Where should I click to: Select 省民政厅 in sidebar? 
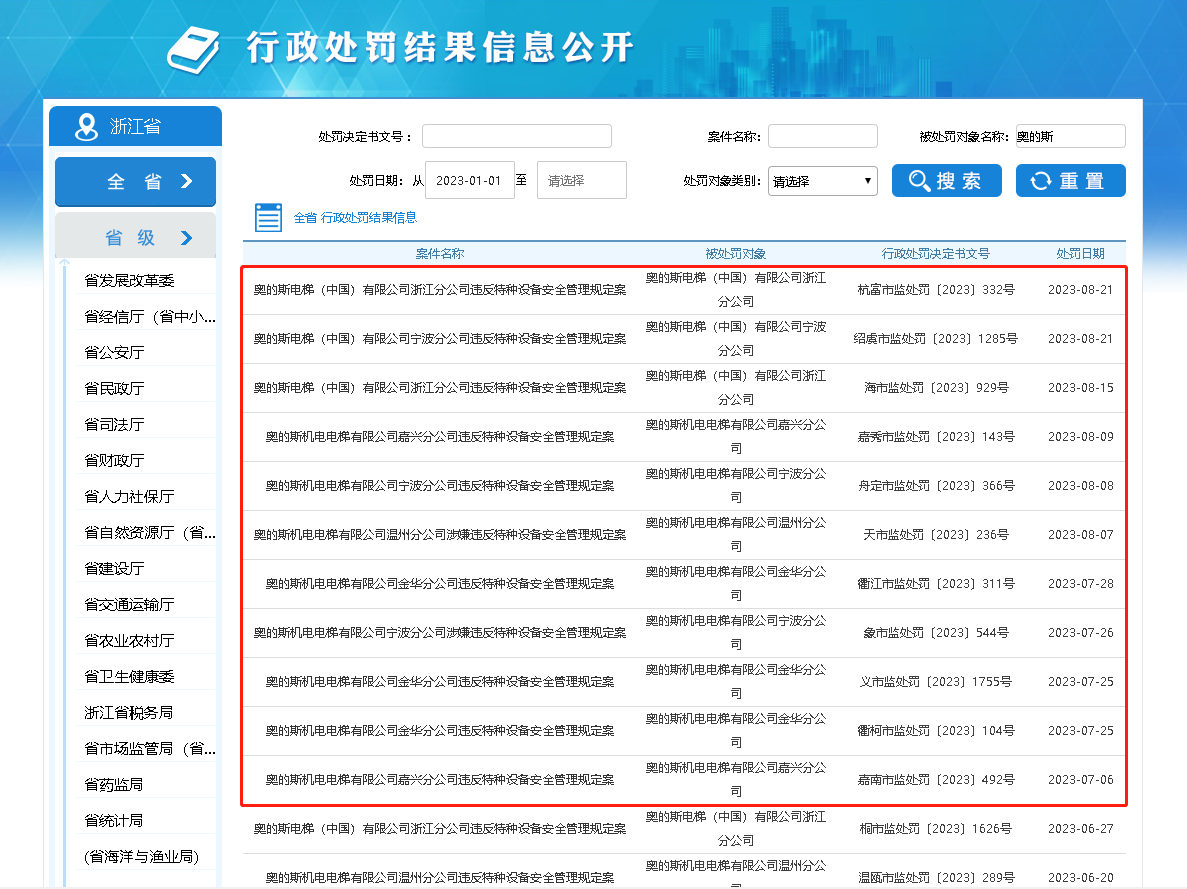[x=114, y=388]
